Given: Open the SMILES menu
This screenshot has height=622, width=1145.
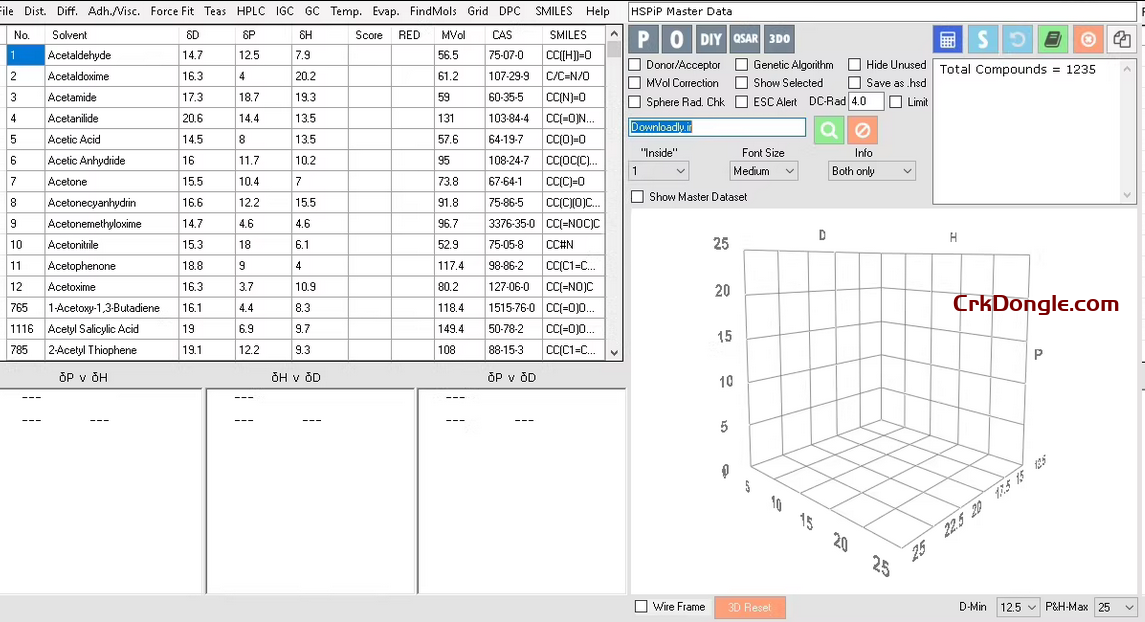Looking at the screenshot, I should pos(556,11).
